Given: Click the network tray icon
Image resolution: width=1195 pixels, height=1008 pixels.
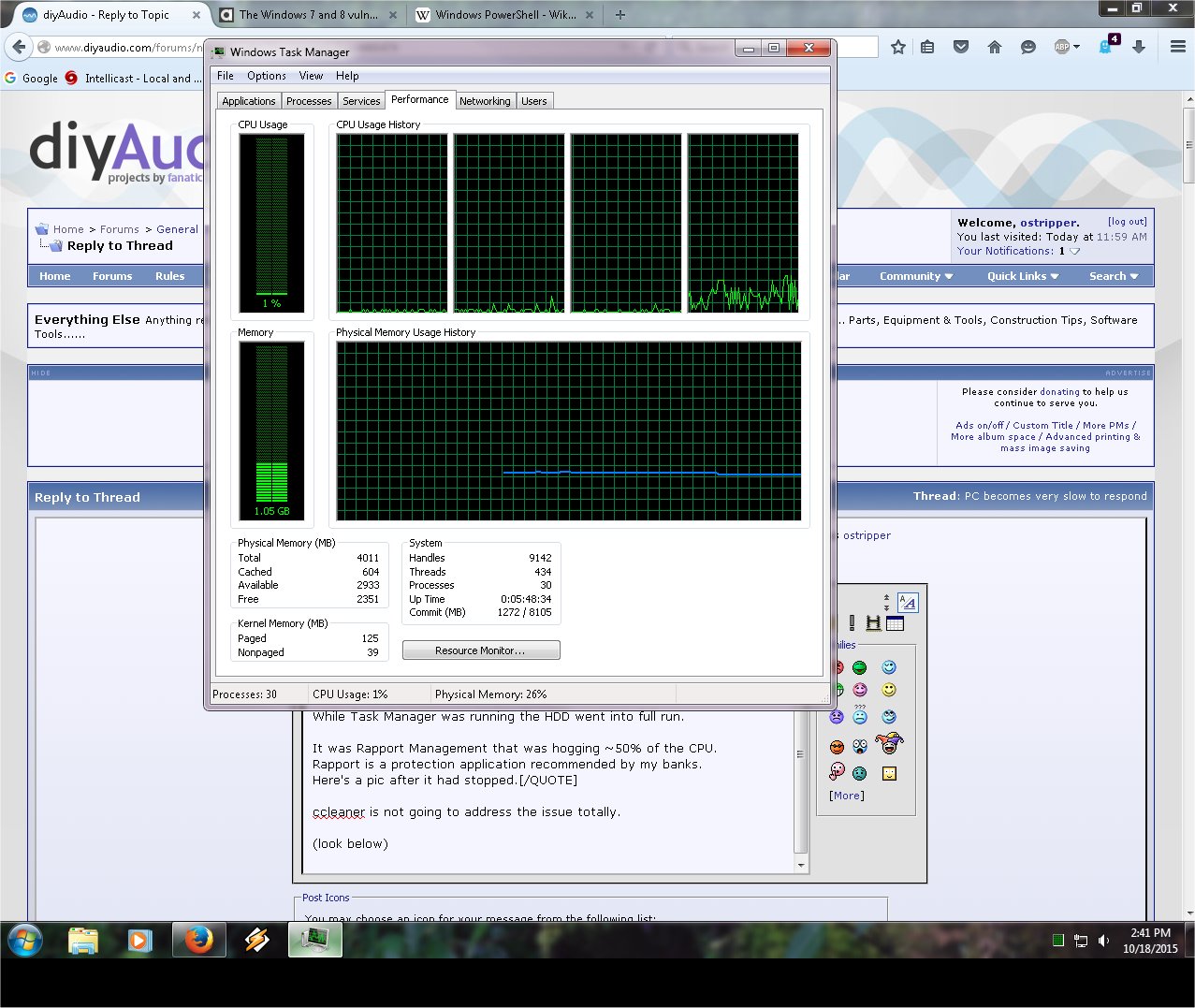Looking at the screenshot, I should point(1081,941).
